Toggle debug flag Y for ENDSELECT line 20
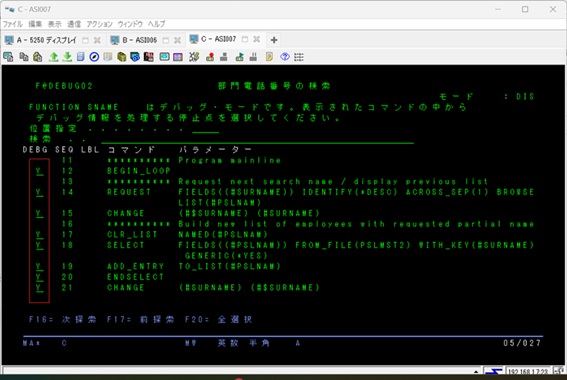The height and width of the screenshot is (380, 567). (39, 277)
